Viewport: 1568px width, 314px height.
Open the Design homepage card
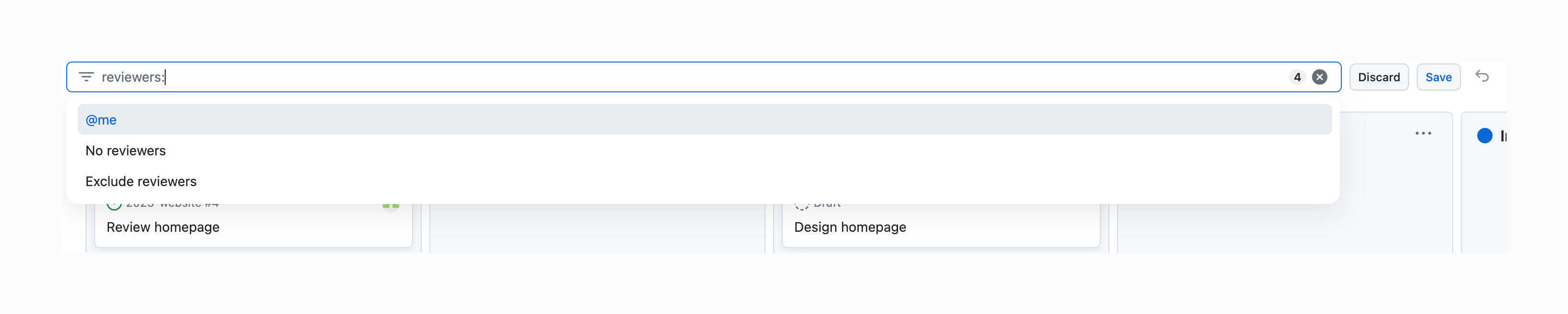(851, 227)
